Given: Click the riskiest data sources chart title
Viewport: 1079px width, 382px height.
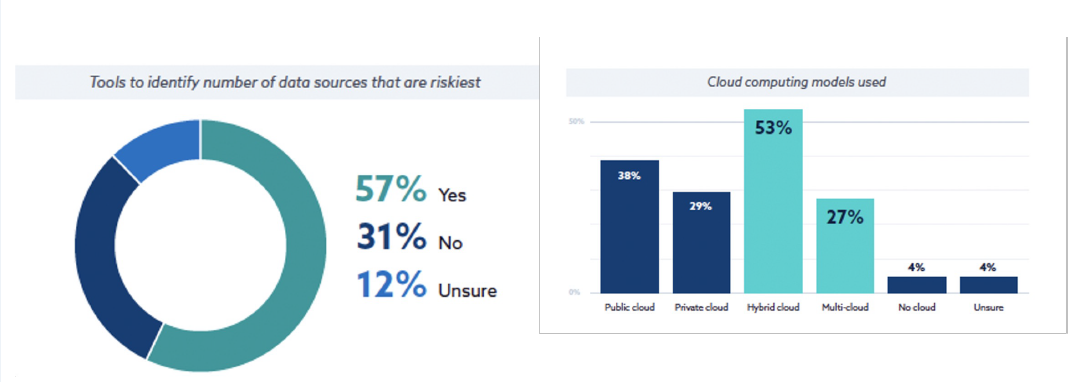Looking at the screenshot, I should (285, 83).
